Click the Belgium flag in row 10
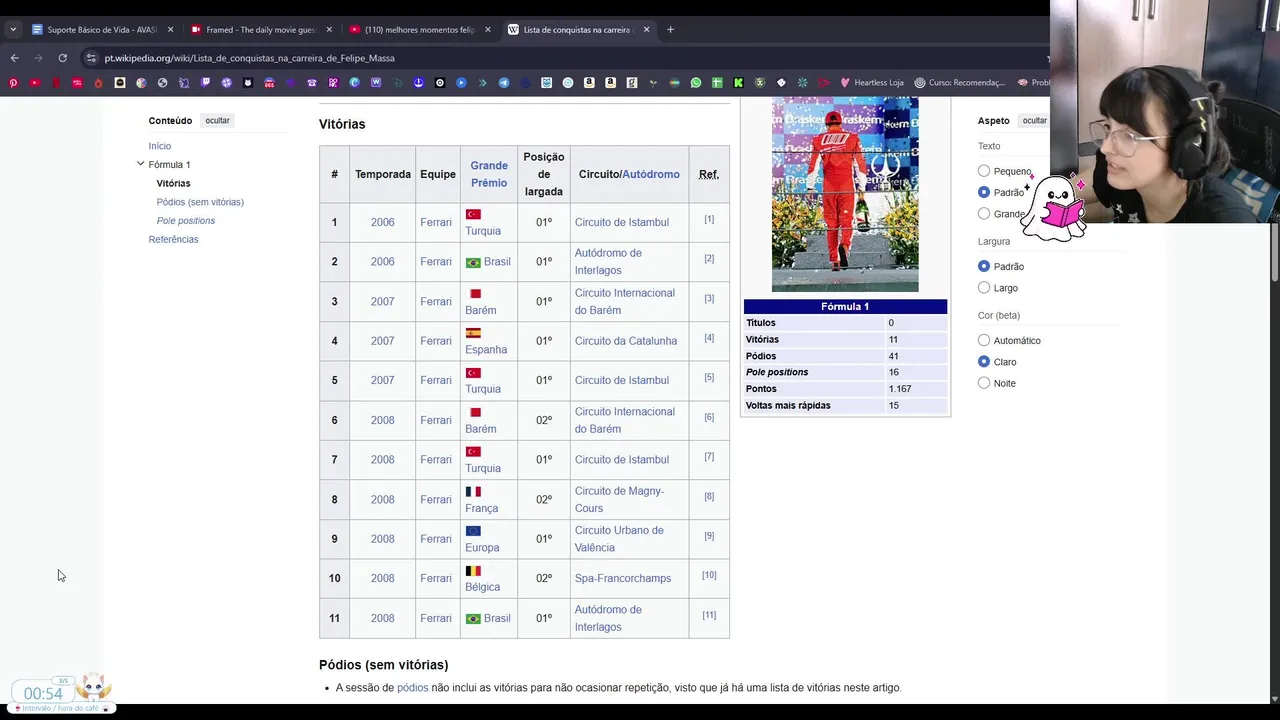 coord(473,571)
